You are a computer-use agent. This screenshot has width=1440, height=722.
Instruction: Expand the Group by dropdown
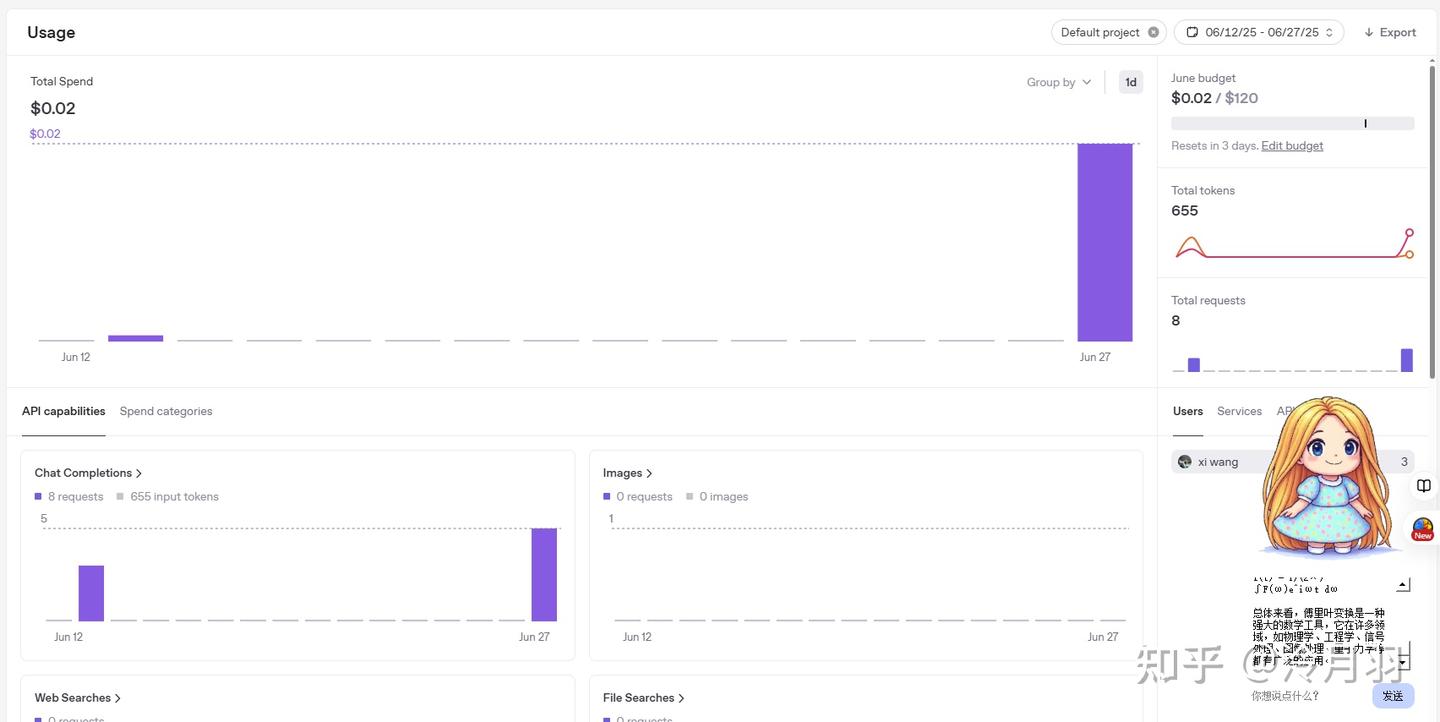(1059, 82)
